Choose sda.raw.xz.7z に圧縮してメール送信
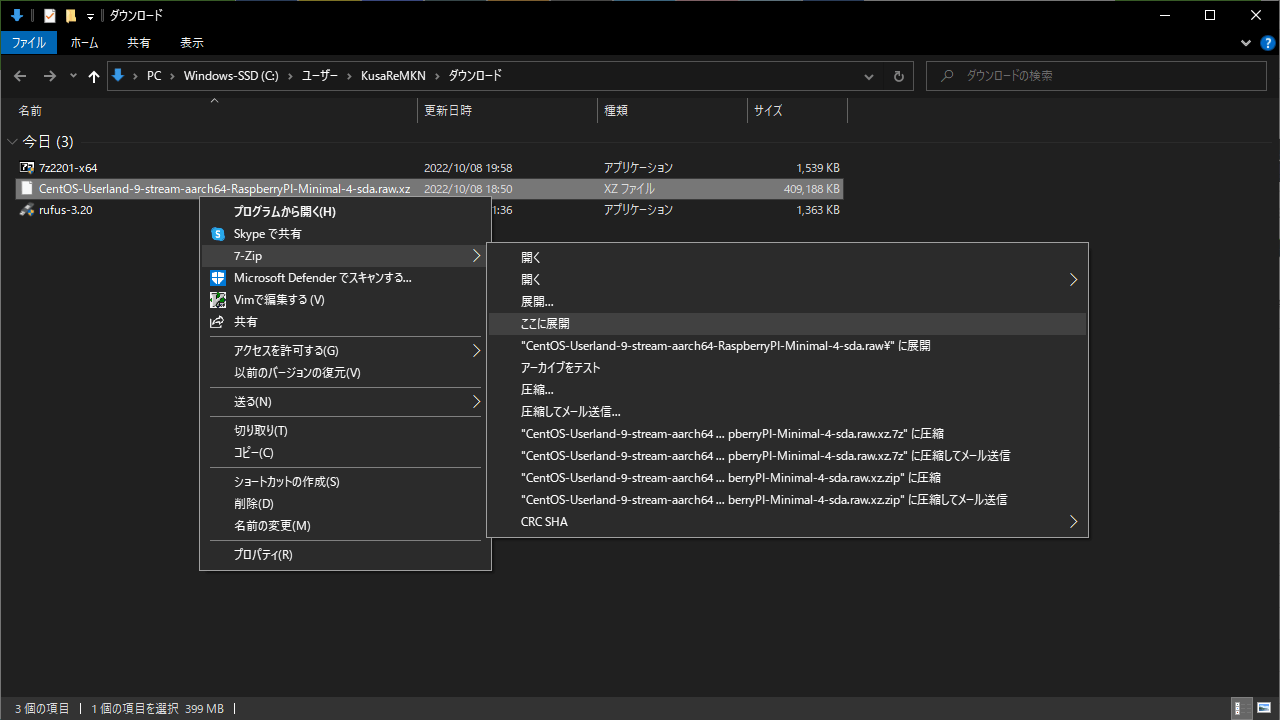Viewport: 1280px width, 720px height. (x=787, y=456)
